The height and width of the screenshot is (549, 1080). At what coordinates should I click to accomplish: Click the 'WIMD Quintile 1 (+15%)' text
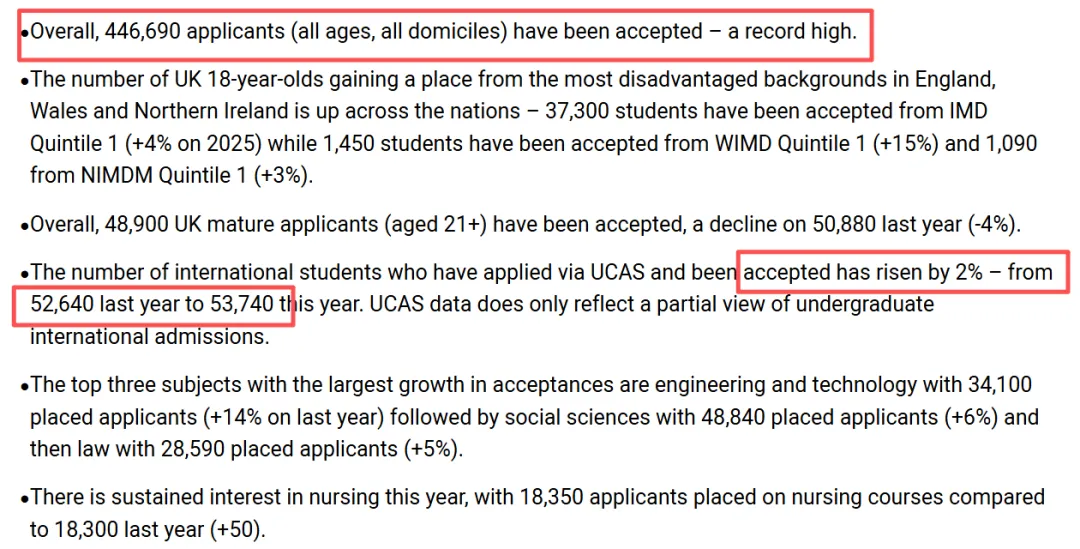coord(827,144)
